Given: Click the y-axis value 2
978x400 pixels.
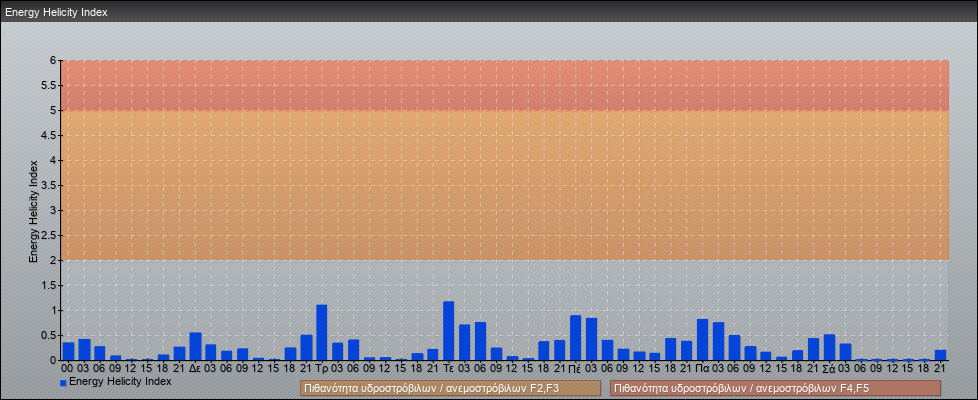Looking at the screenshot, I should pos(54,260).
